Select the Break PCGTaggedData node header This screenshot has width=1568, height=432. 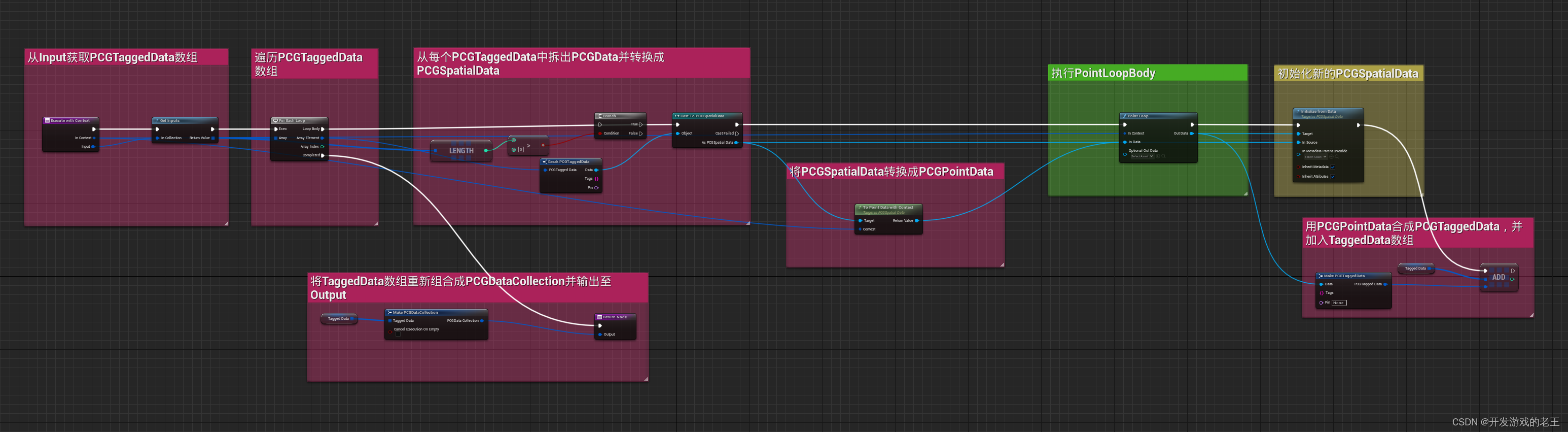coord(571,162)
